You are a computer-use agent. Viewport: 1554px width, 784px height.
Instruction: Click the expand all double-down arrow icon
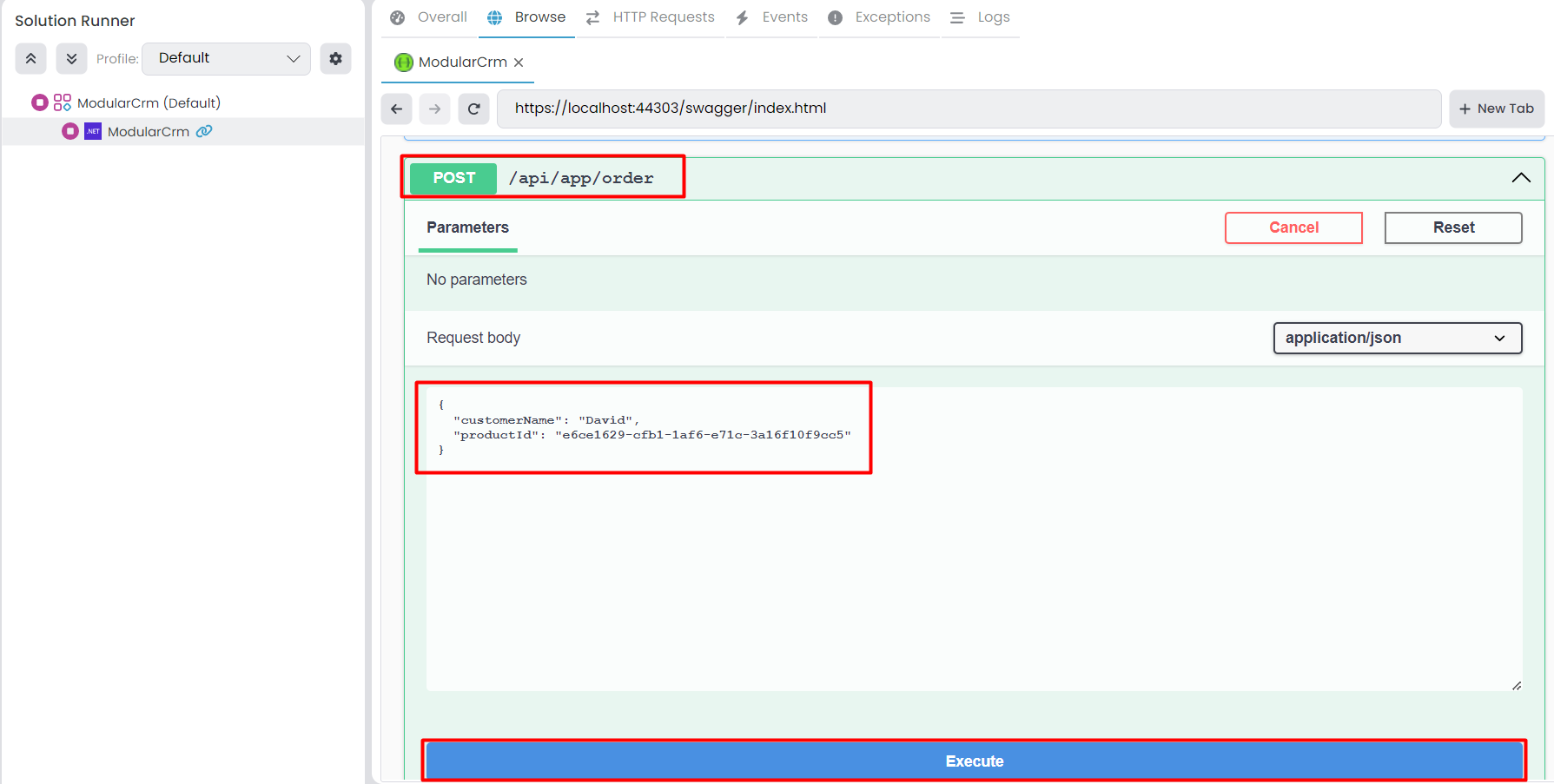(x=71, y=59)
